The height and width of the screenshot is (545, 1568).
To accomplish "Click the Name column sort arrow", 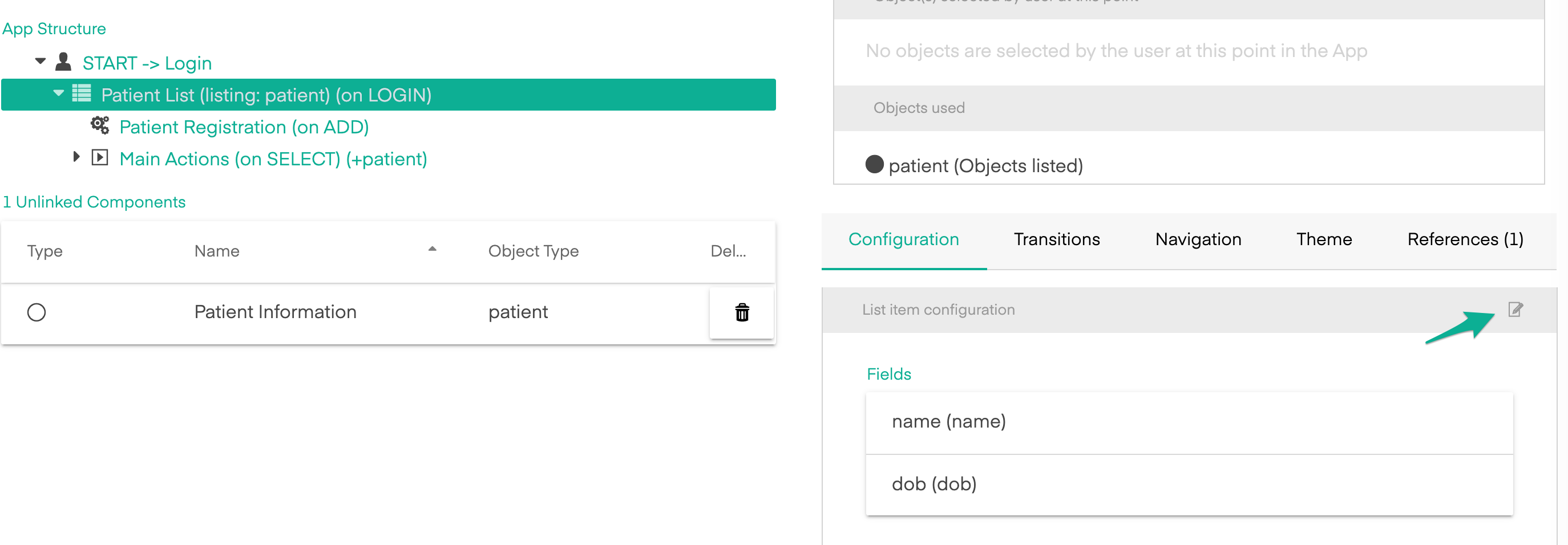I will click(432, 249).
